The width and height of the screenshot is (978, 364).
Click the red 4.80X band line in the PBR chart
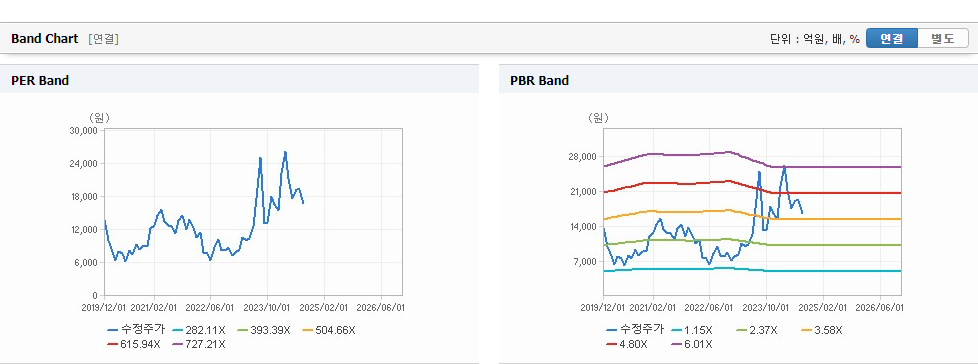click(x=842, y=193)
